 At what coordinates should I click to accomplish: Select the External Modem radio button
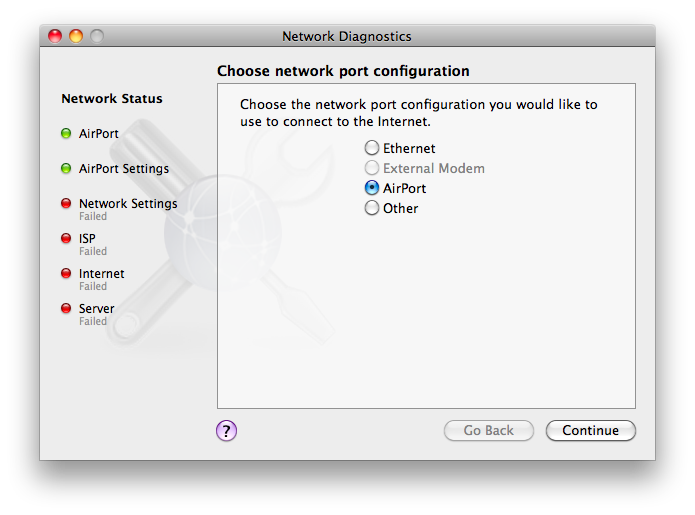tap(372, 168)
